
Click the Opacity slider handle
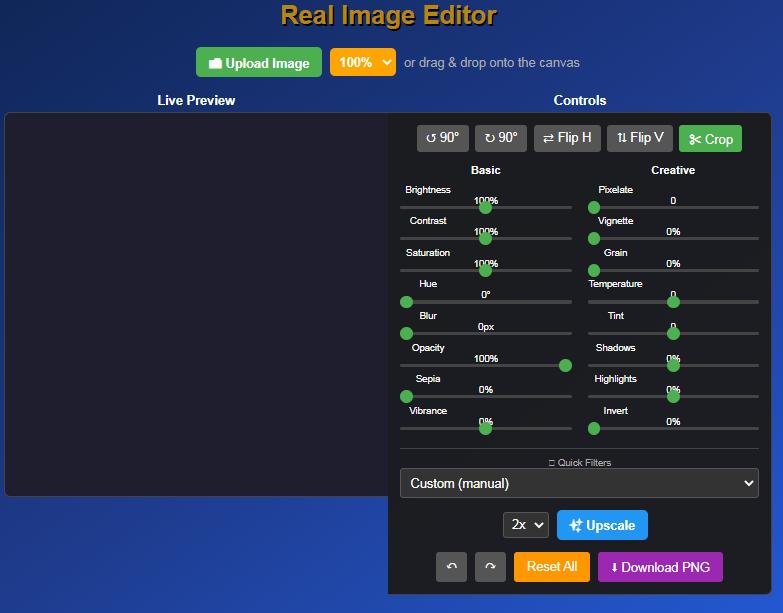point(565,365)
